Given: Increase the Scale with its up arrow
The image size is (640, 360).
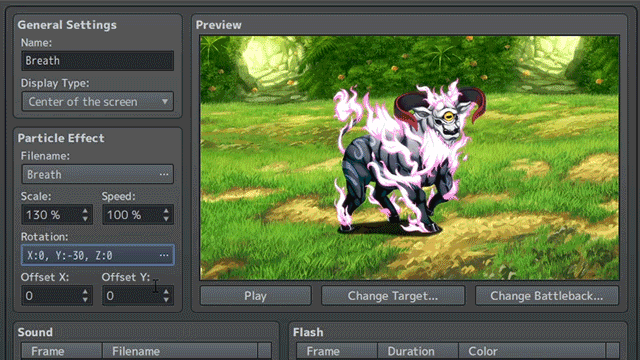Looking at the screenshot, I should pyautogui.click(x=85, y=211).
